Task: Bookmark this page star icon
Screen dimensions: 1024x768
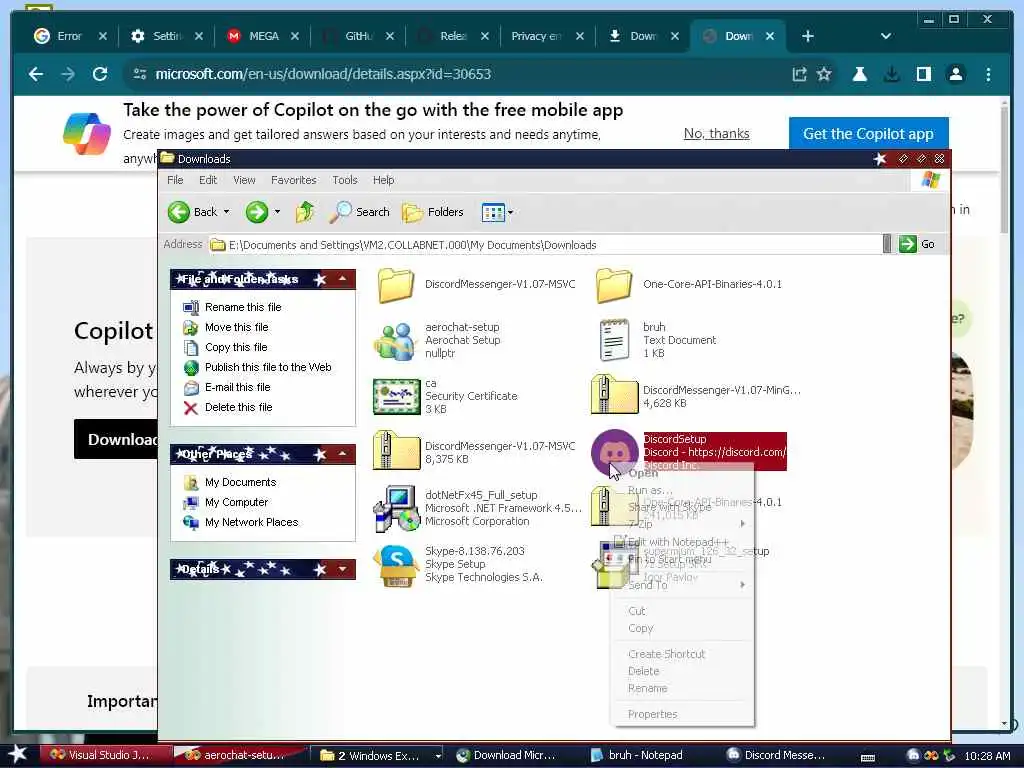Action: [824, 74]
